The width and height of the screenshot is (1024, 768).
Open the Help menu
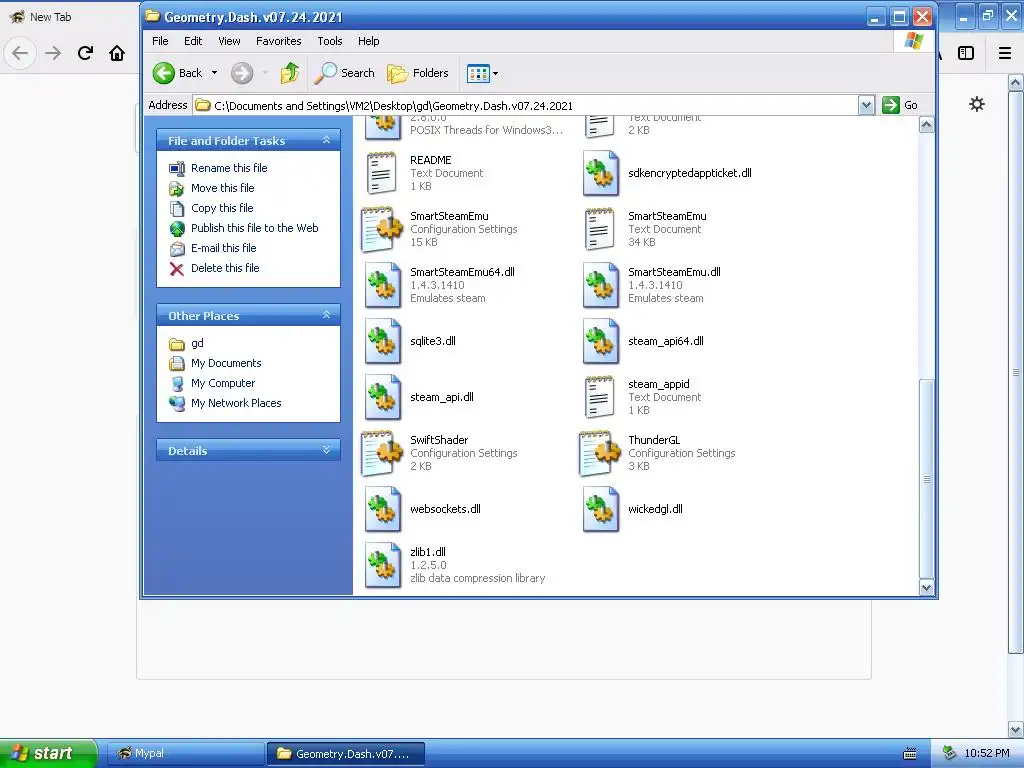click(368, 41)
